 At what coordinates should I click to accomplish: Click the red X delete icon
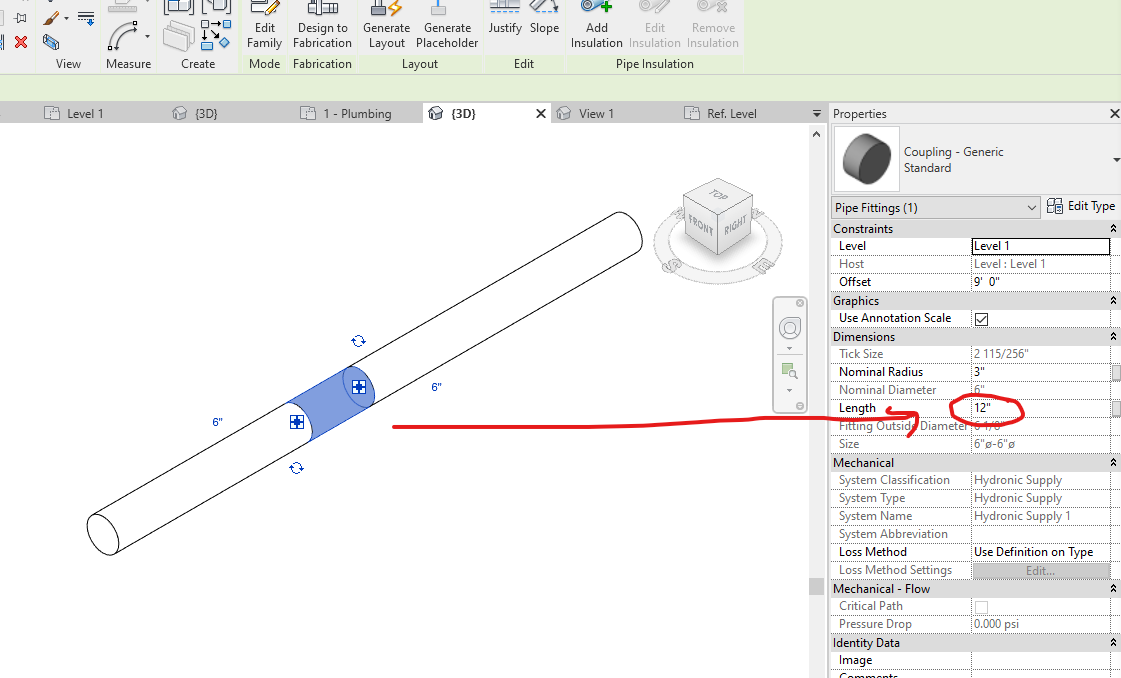21,42
